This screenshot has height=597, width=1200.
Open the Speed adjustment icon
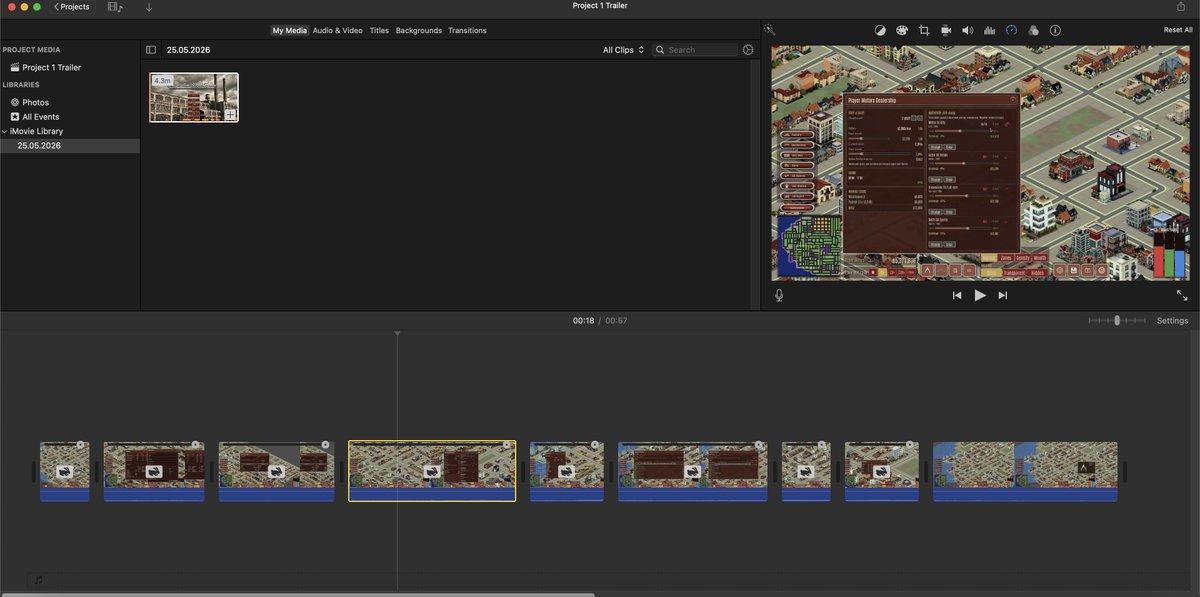pos(1011,30)
